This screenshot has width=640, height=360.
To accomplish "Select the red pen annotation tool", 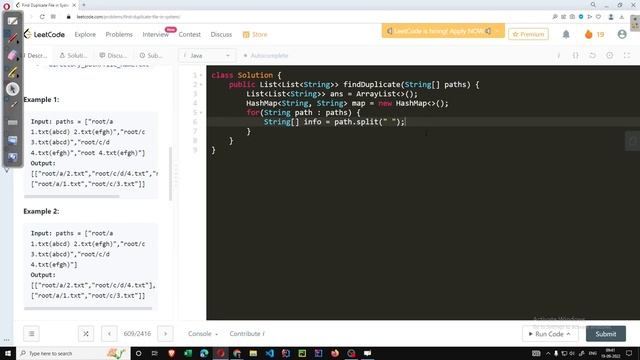I will pyautogui.click(x=12, y=38).
